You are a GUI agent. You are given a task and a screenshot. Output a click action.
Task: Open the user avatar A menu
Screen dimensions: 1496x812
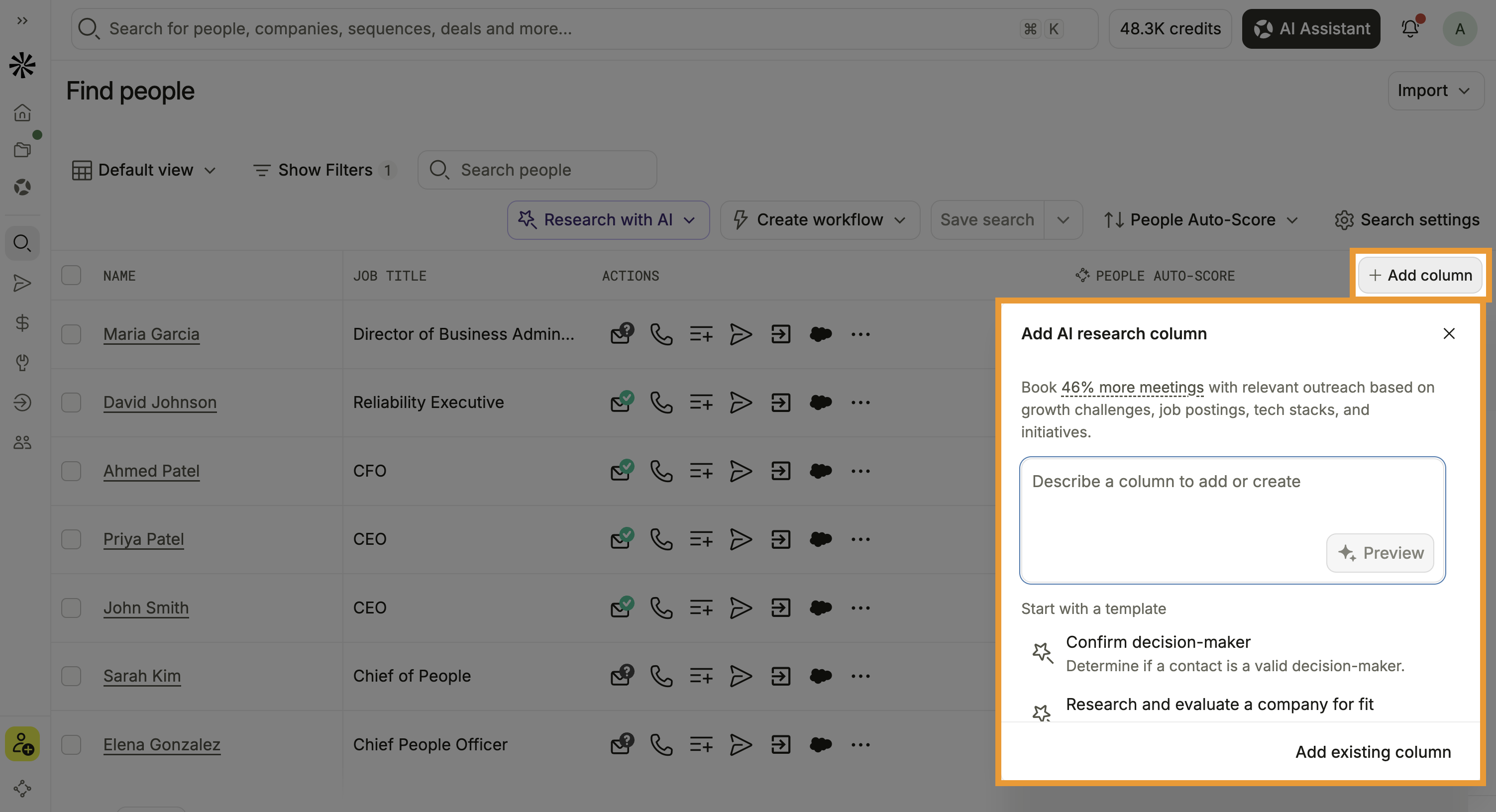click(x=1459, y=28)
